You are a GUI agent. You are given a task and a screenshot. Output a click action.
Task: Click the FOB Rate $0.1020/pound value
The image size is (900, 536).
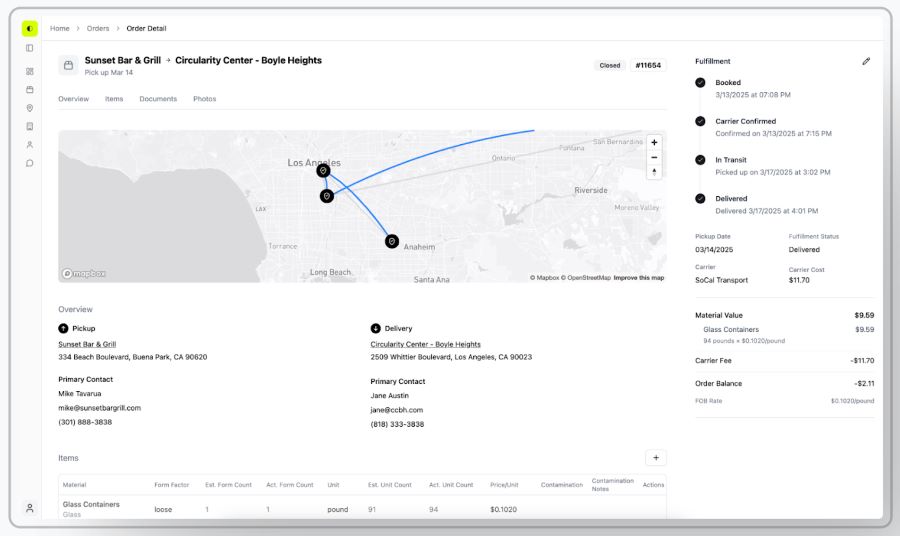coord(852,401)
